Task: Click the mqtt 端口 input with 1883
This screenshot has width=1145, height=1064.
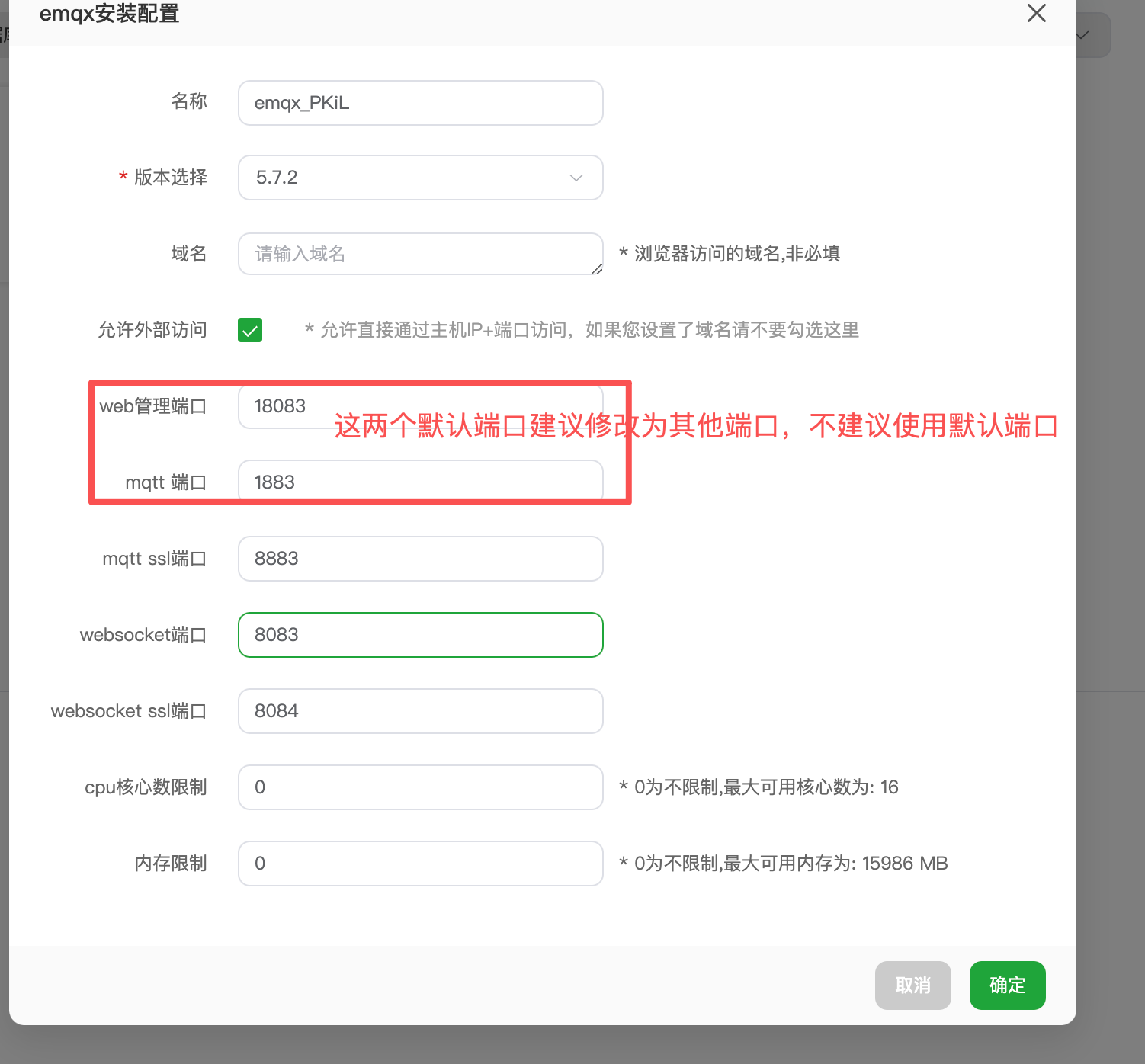Action: [x=420, y=482]
